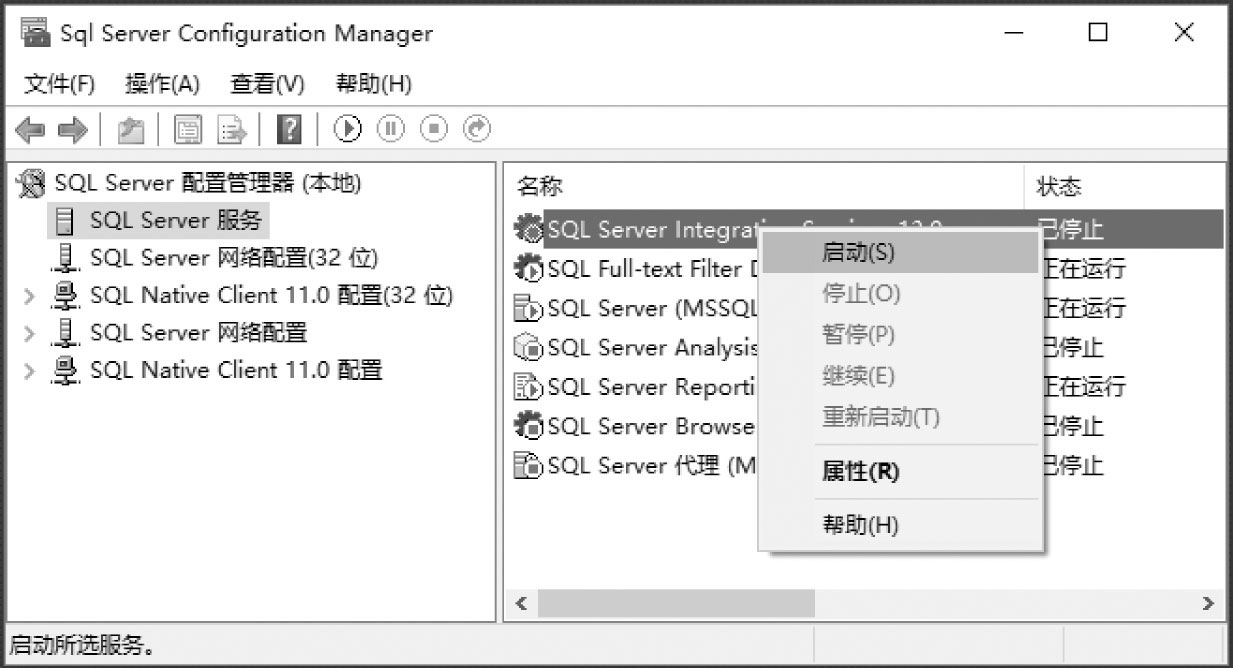
Task: Click the SQL Server Browser service icon
Action: [x=528, y=426]
